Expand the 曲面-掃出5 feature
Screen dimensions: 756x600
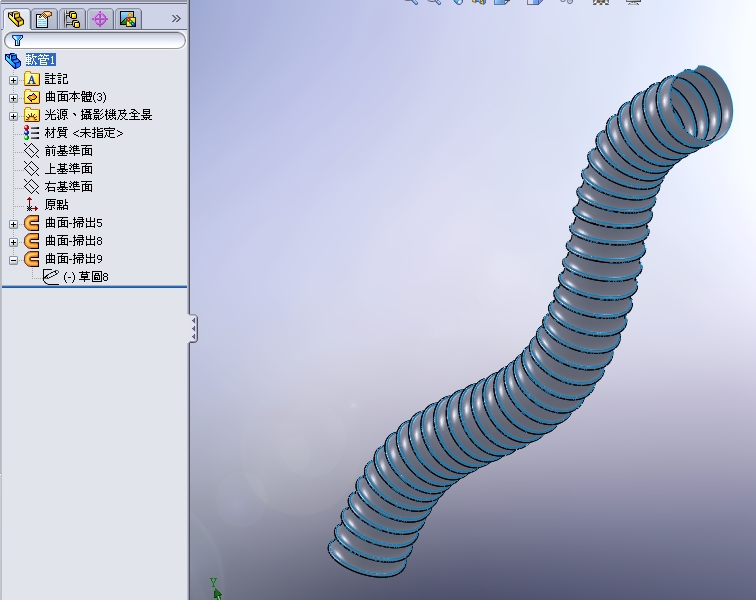click(14, 224)
